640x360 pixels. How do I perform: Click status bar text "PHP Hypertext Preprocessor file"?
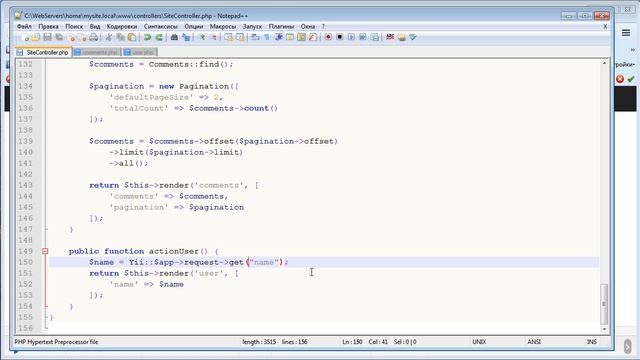(x=56, y=342)
